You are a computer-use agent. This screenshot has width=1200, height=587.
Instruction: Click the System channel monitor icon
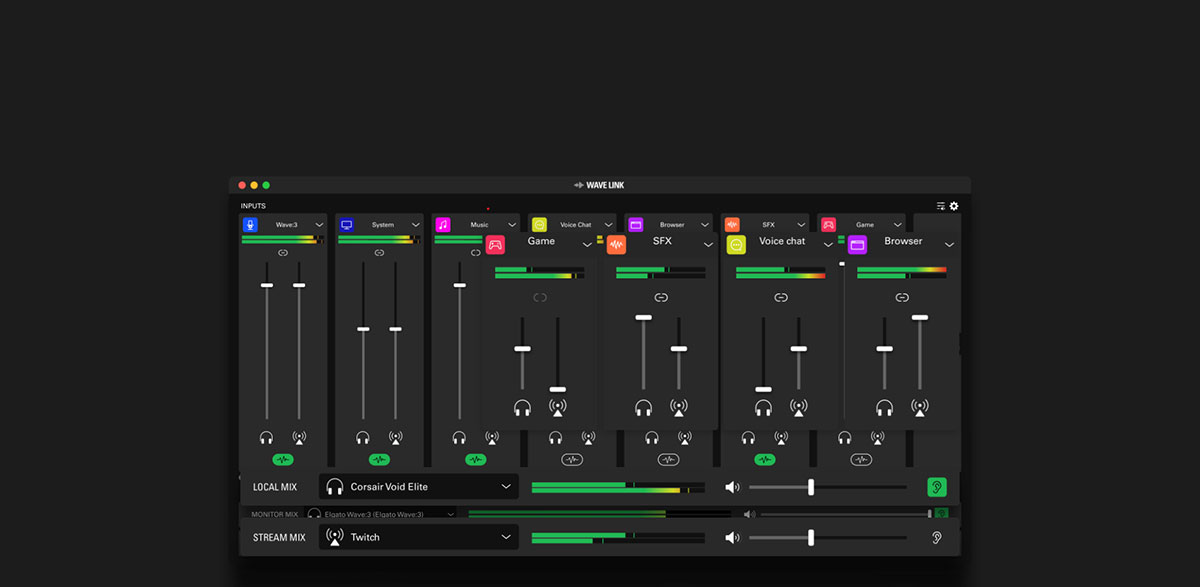tap(346, 225)
